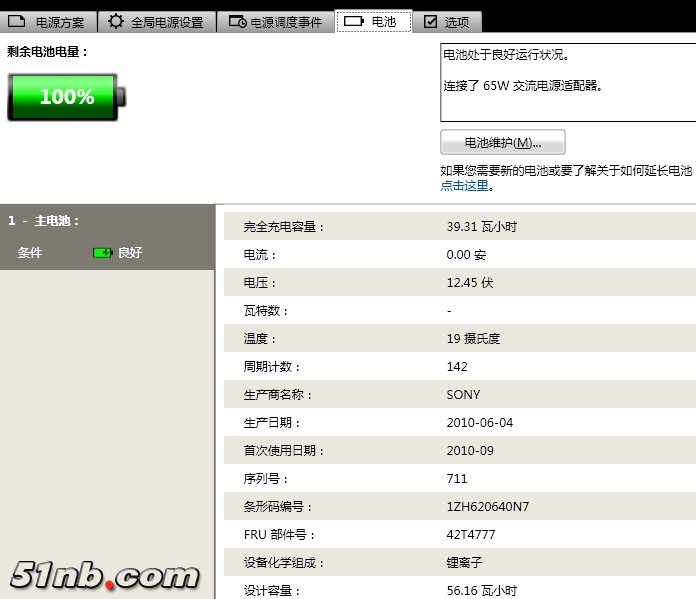The height and width of the screenshot is (599, 696).
Task: Select serial number 711
Action: tap(457, 479)
